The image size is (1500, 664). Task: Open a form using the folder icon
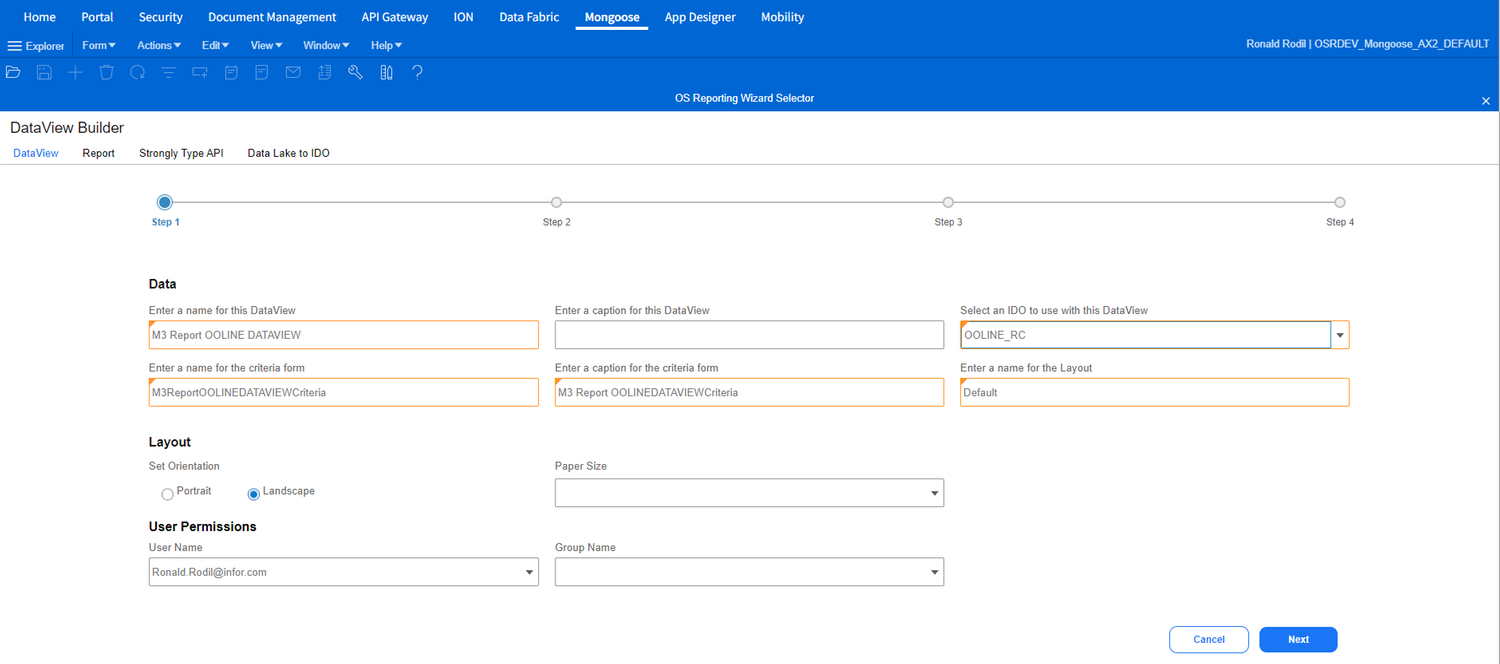tap(13, 71)
